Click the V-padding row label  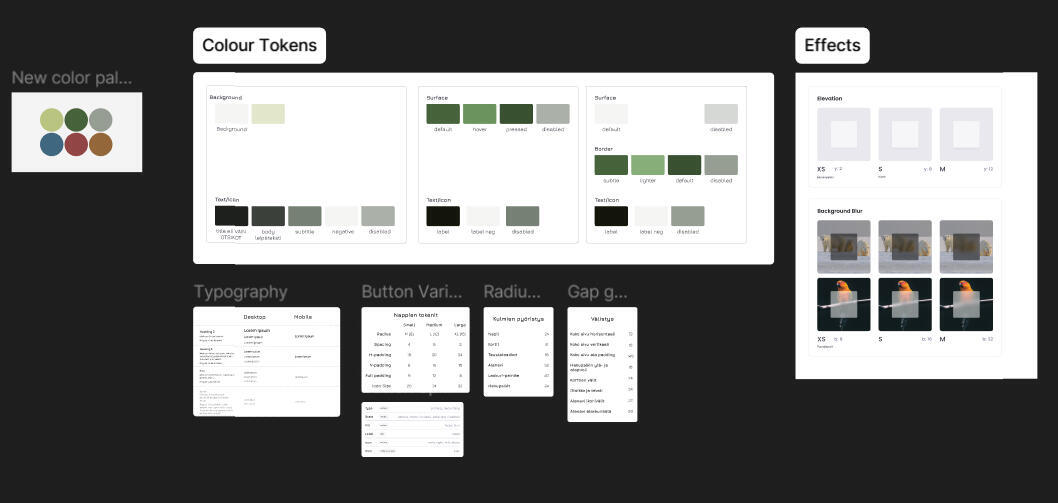[x=381, y=365]
